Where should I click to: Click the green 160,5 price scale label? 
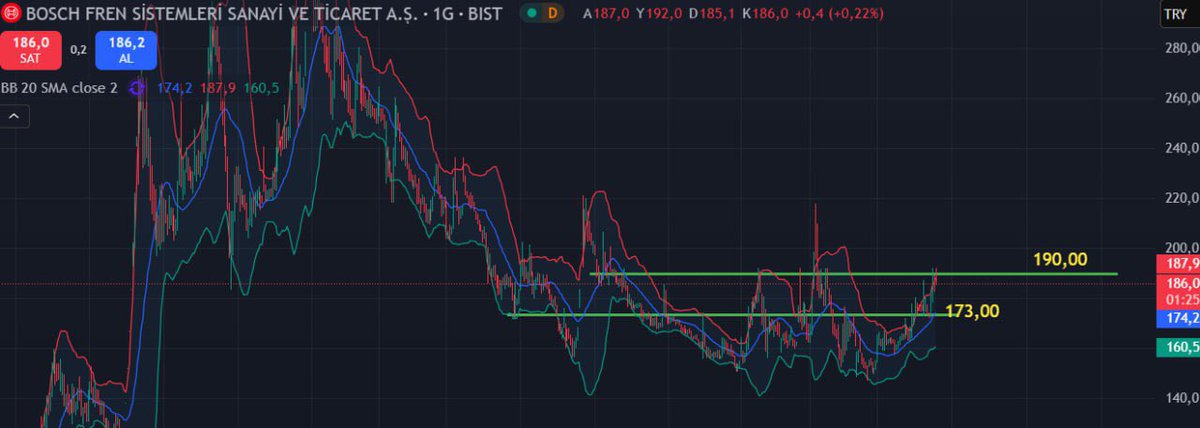click(1180, 347)
